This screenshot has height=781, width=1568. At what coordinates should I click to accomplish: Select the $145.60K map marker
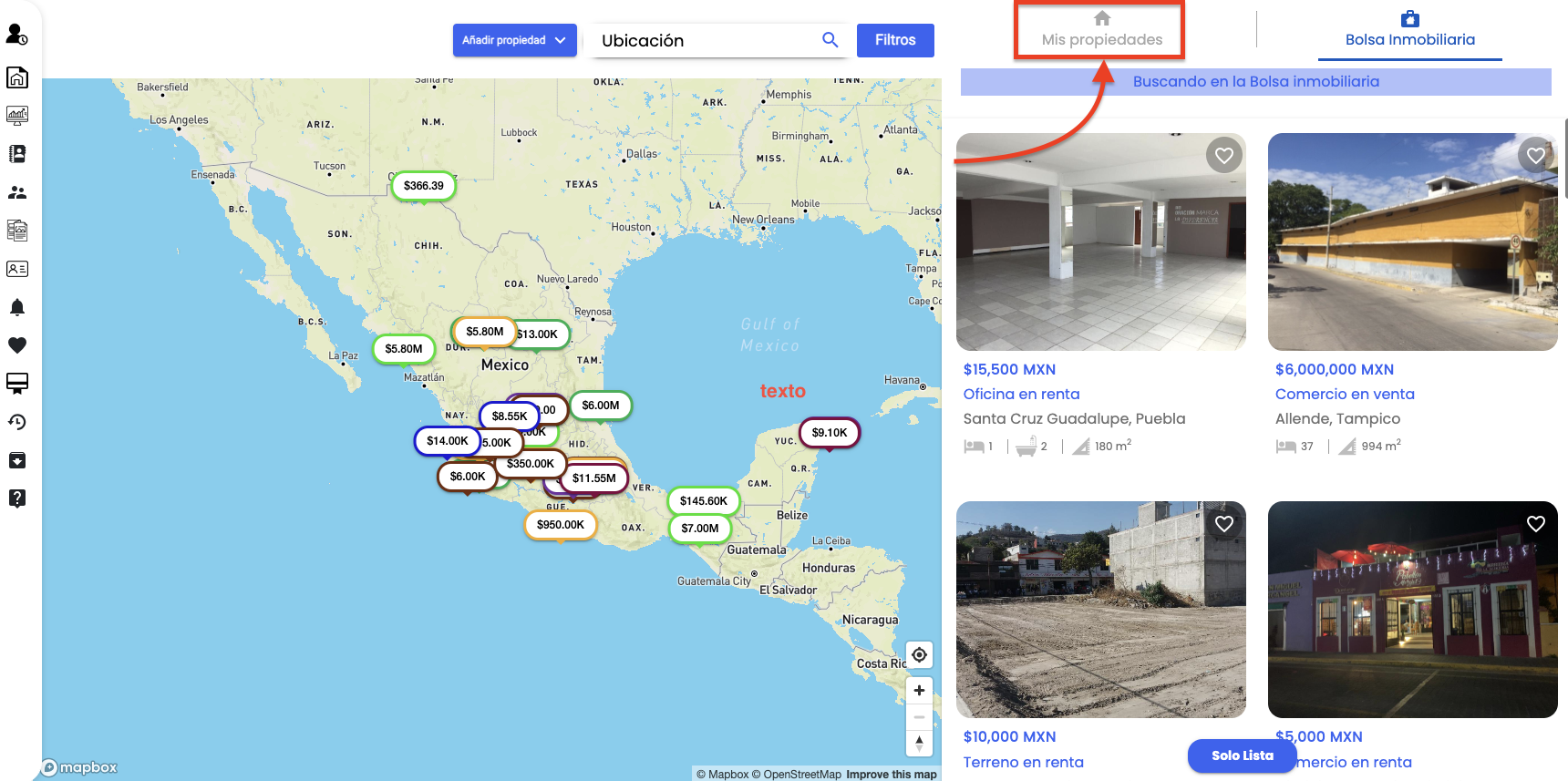[x=704, y=501]
